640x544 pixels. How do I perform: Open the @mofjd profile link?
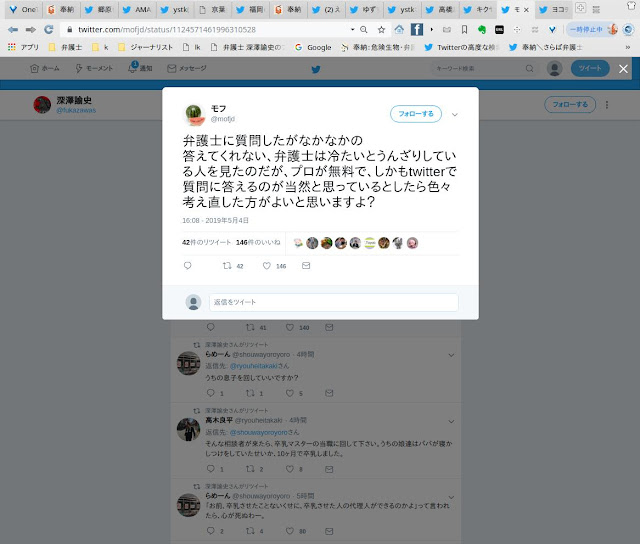coord(222,119)
